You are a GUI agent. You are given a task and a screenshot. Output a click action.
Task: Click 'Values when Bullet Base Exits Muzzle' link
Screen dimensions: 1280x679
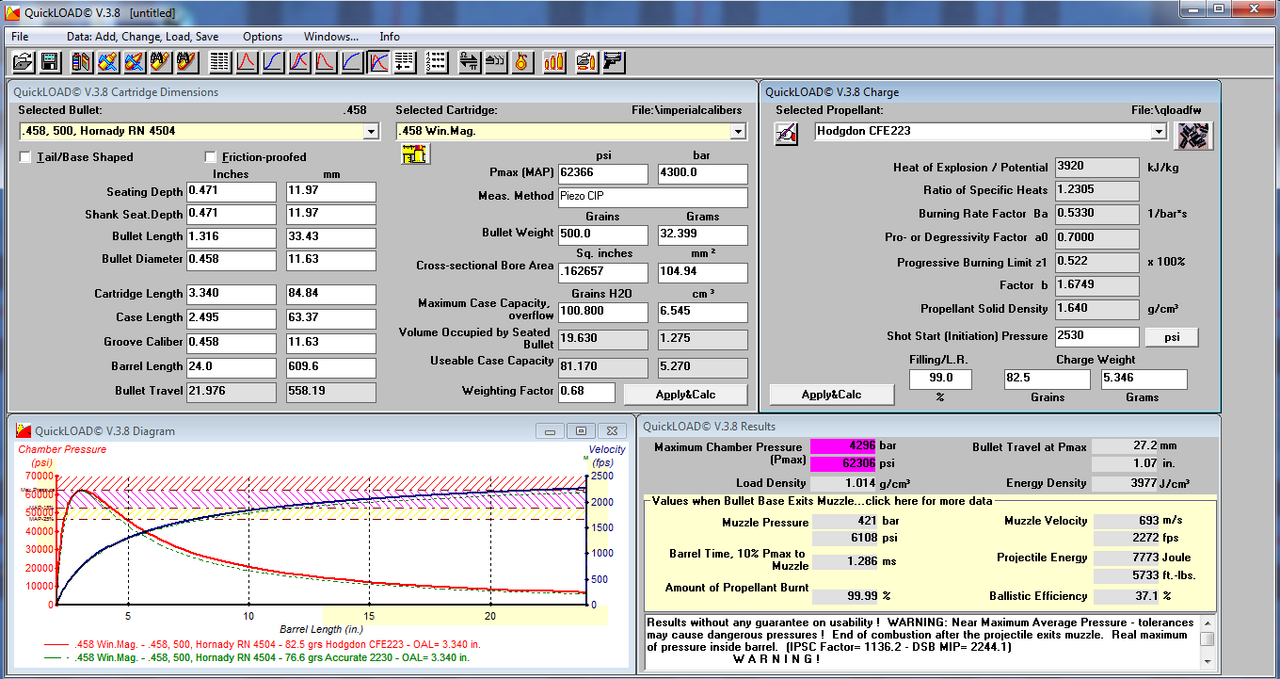pyautogui.click(x=820, y=501)
